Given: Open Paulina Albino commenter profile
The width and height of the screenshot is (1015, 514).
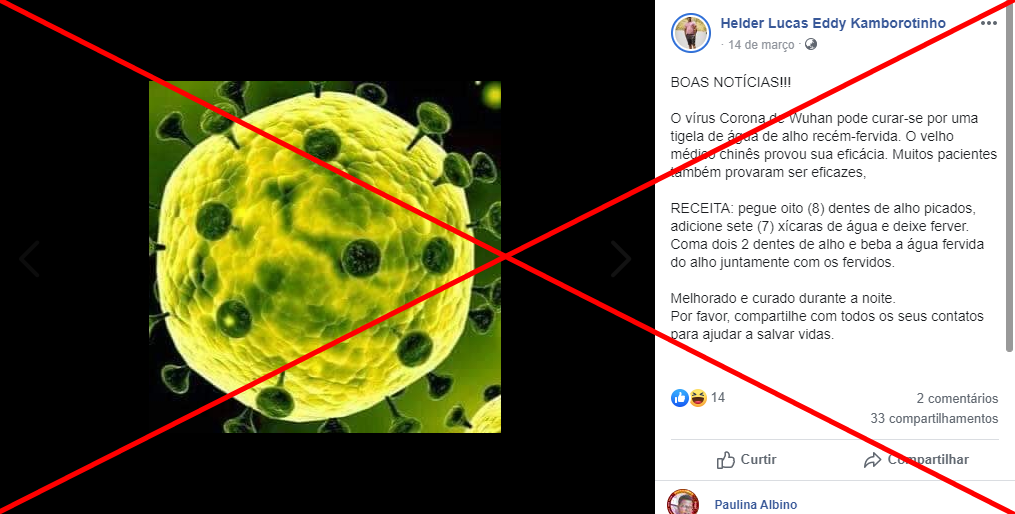Looking at the screenshot, I should (755, 505).
